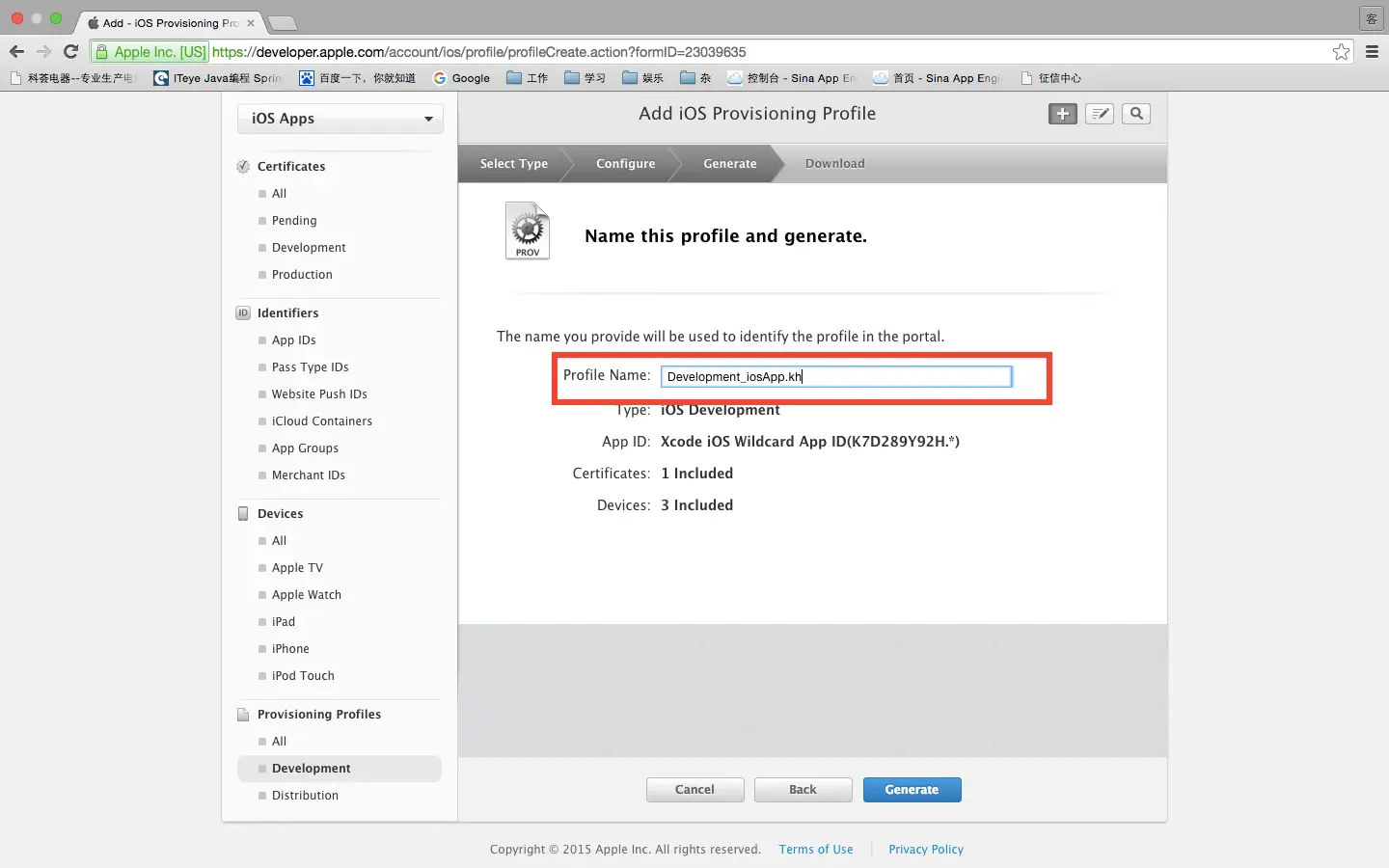Open the Privacy Policy link
Screen dimensions: 1389x868
tap(926, 850)
